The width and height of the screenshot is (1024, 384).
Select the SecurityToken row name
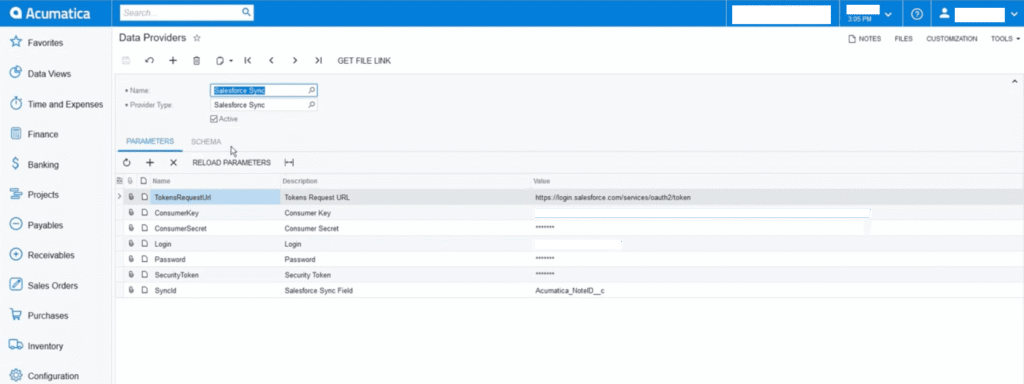click(176, 275)
